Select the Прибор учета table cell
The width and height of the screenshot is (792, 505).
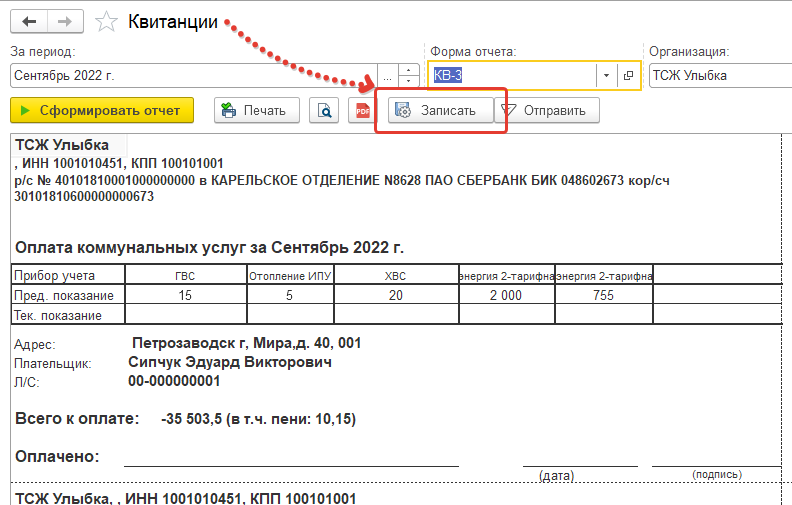(68, 275)
